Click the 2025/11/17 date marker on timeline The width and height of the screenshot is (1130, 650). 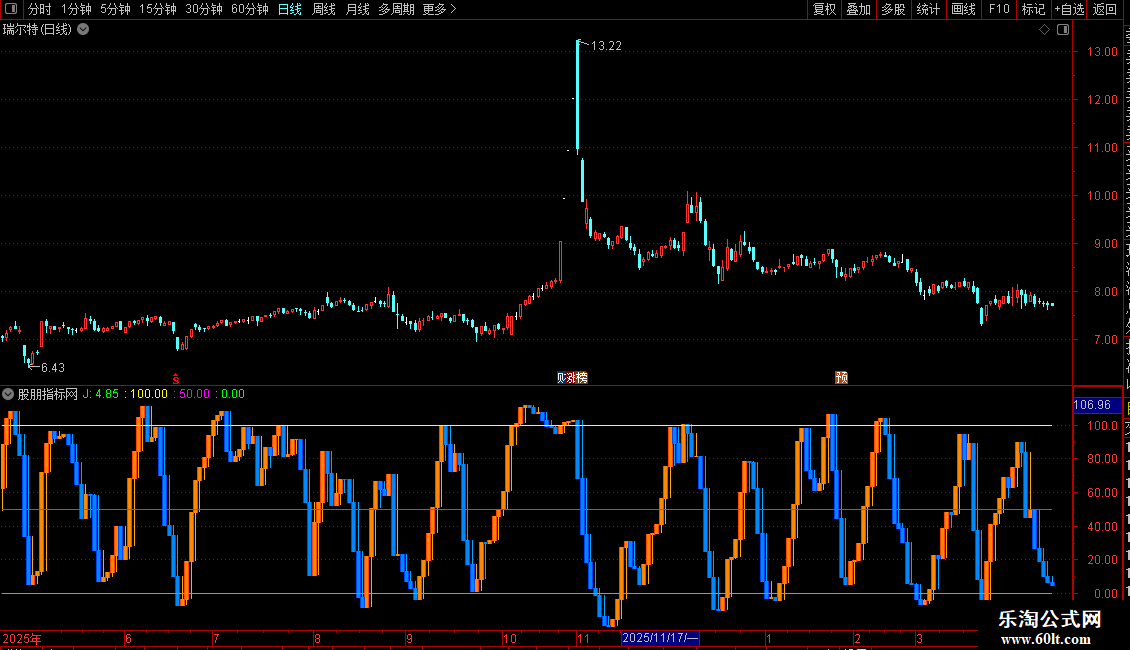(x=659, y=638)
